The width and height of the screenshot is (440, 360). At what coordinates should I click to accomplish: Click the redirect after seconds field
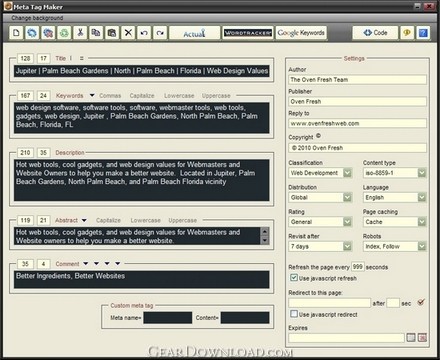393,303
